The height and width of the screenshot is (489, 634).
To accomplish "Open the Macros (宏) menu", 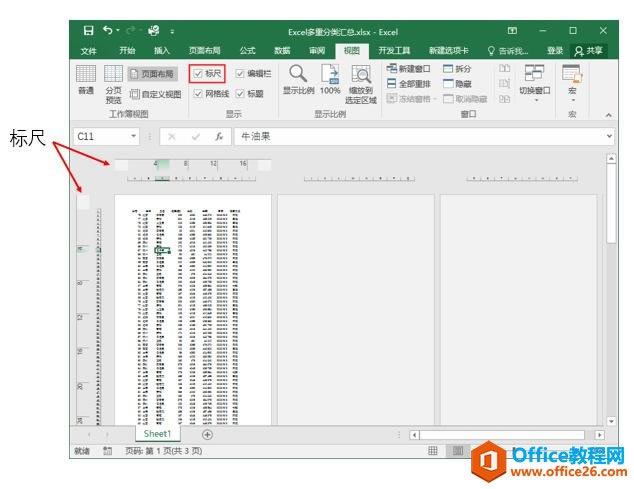I will [x=572, y=83].
